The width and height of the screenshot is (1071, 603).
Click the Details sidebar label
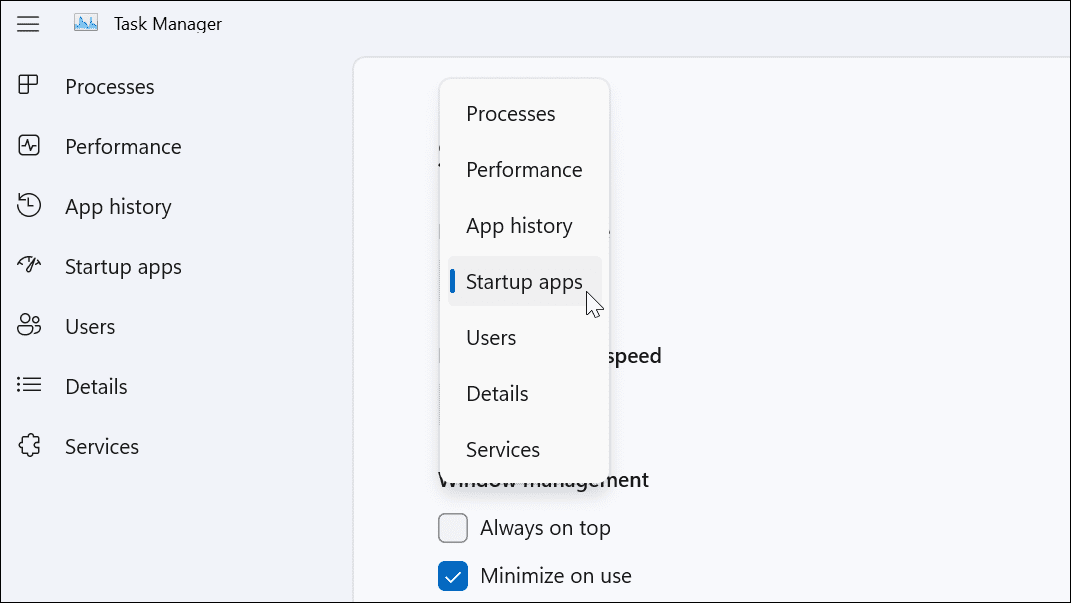[96, 386]
